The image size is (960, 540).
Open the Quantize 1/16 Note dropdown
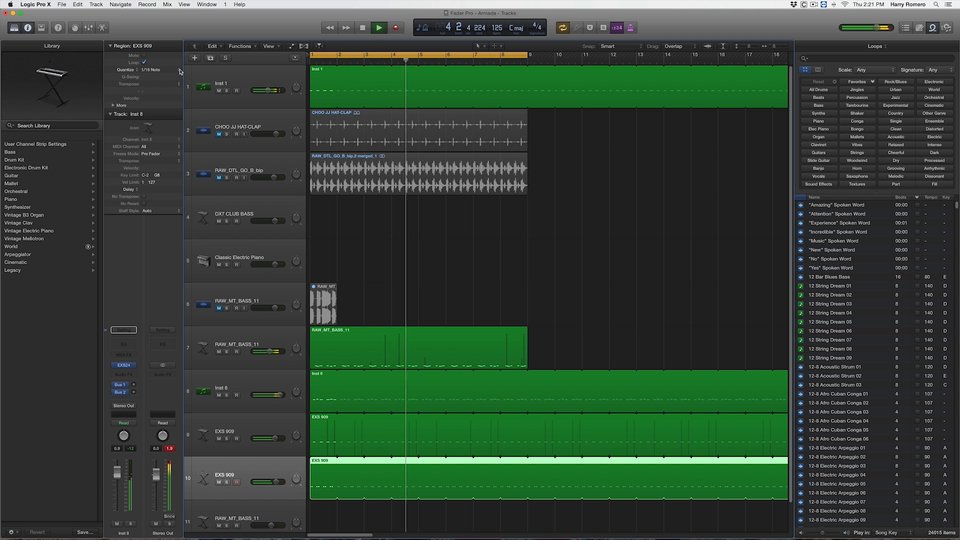point(160,70)
